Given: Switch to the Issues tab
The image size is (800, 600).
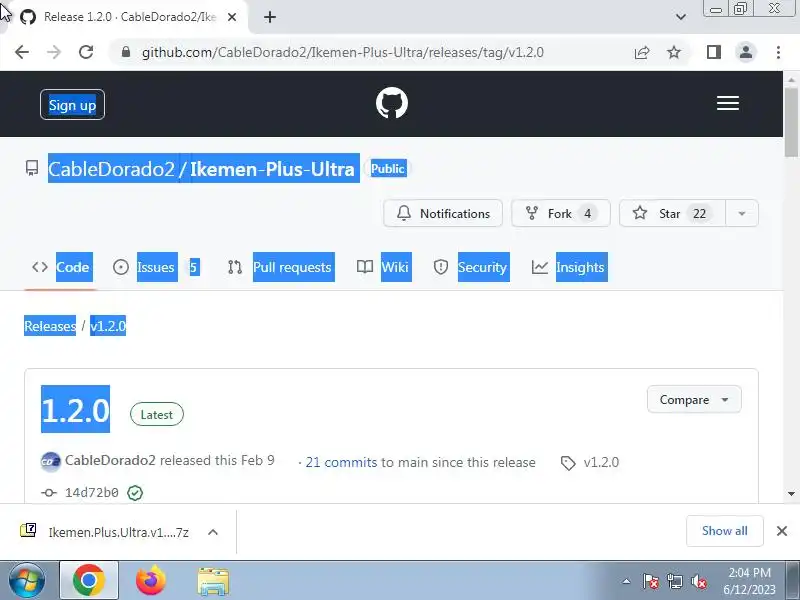Looking at the screenshot, I should coord(156,267).
